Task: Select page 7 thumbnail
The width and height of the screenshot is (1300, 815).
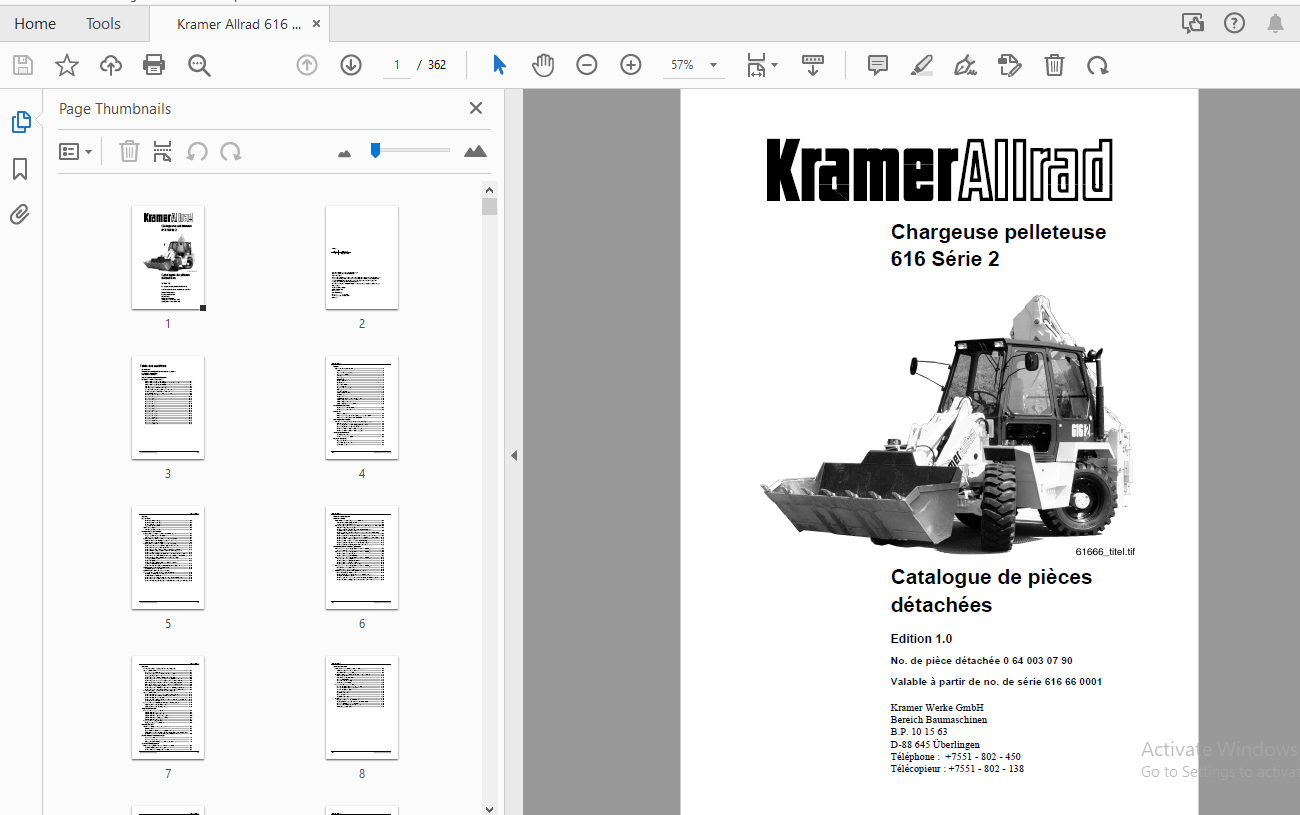Action: click(168, 708)
